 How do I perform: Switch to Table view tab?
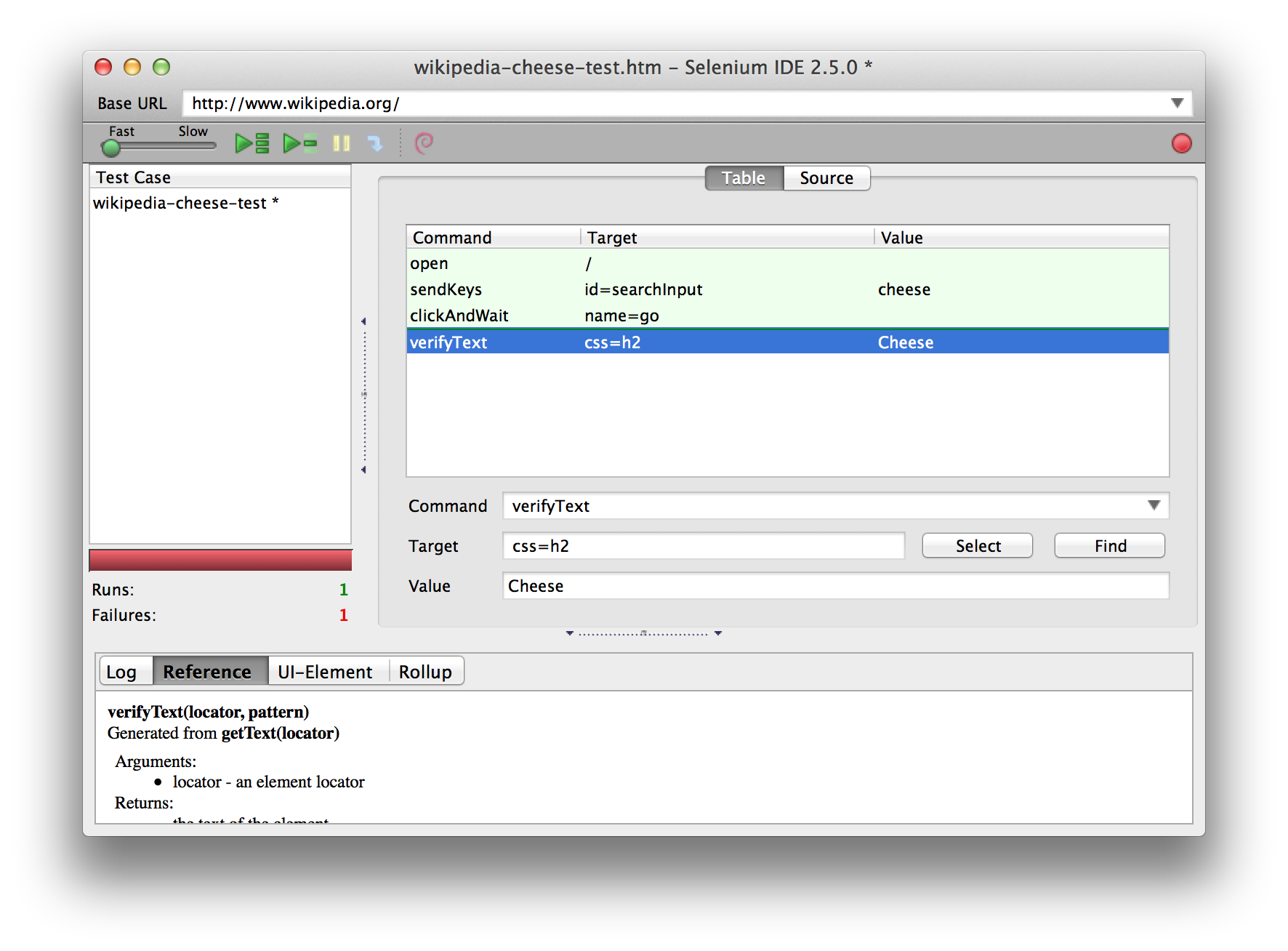pyautogui.click(x=744, y=178)
